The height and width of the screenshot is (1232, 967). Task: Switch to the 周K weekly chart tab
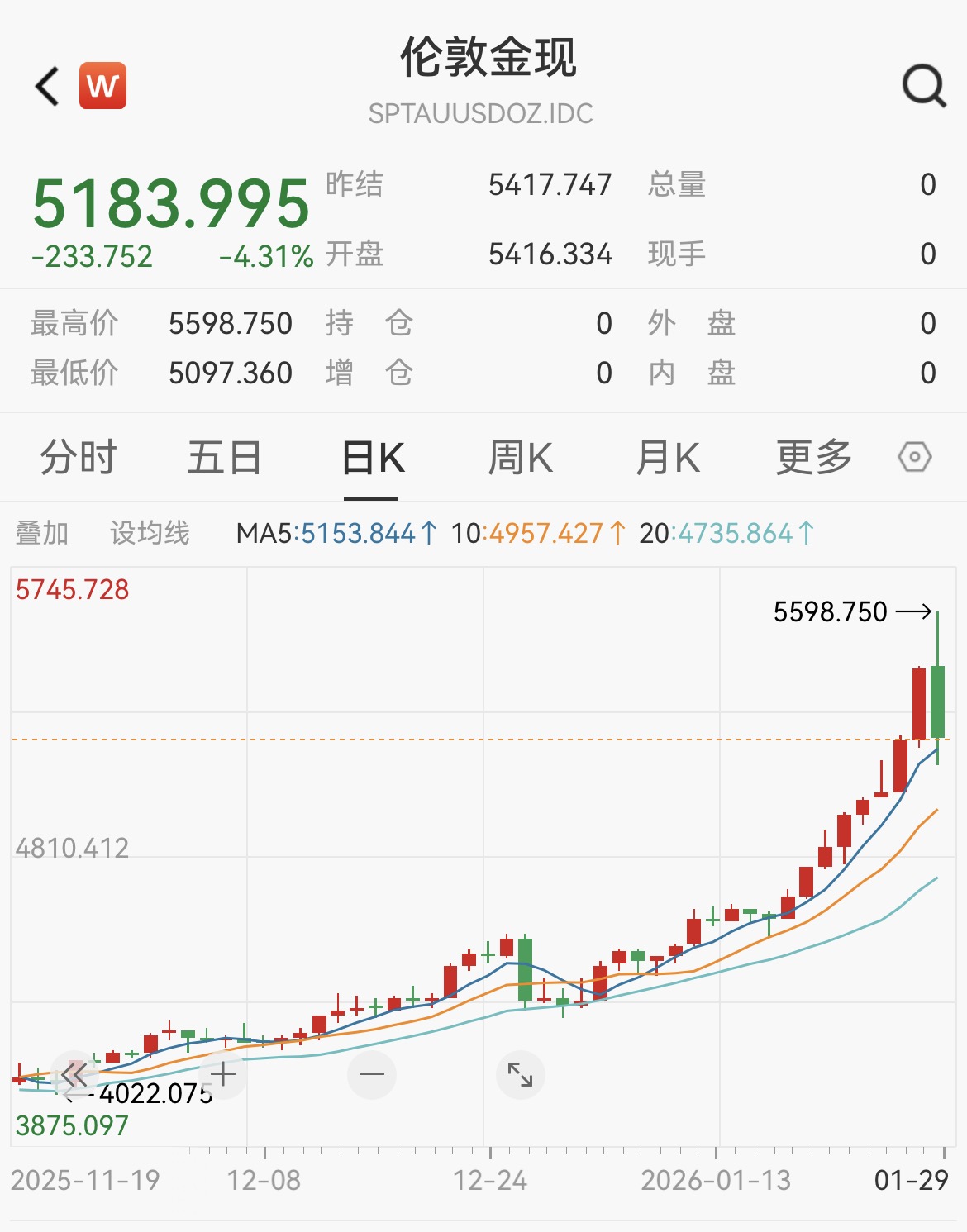click(x=521, y=457)
